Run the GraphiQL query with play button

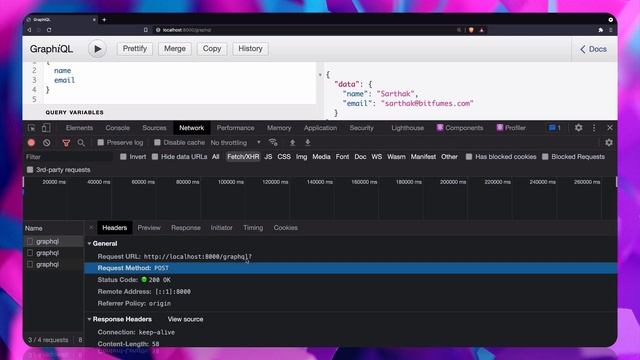97,49
